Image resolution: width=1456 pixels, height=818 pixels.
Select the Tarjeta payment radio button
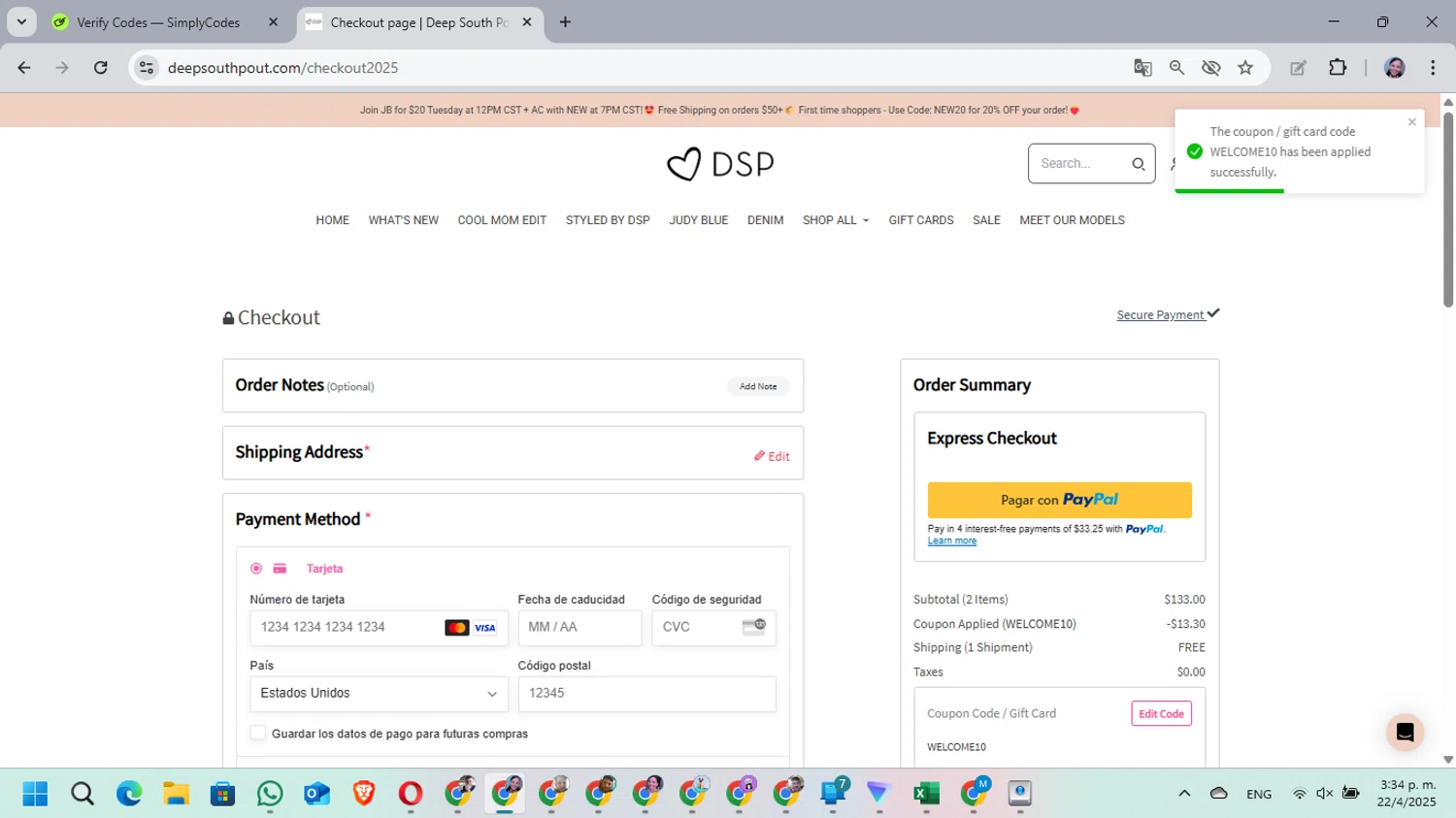256,569
